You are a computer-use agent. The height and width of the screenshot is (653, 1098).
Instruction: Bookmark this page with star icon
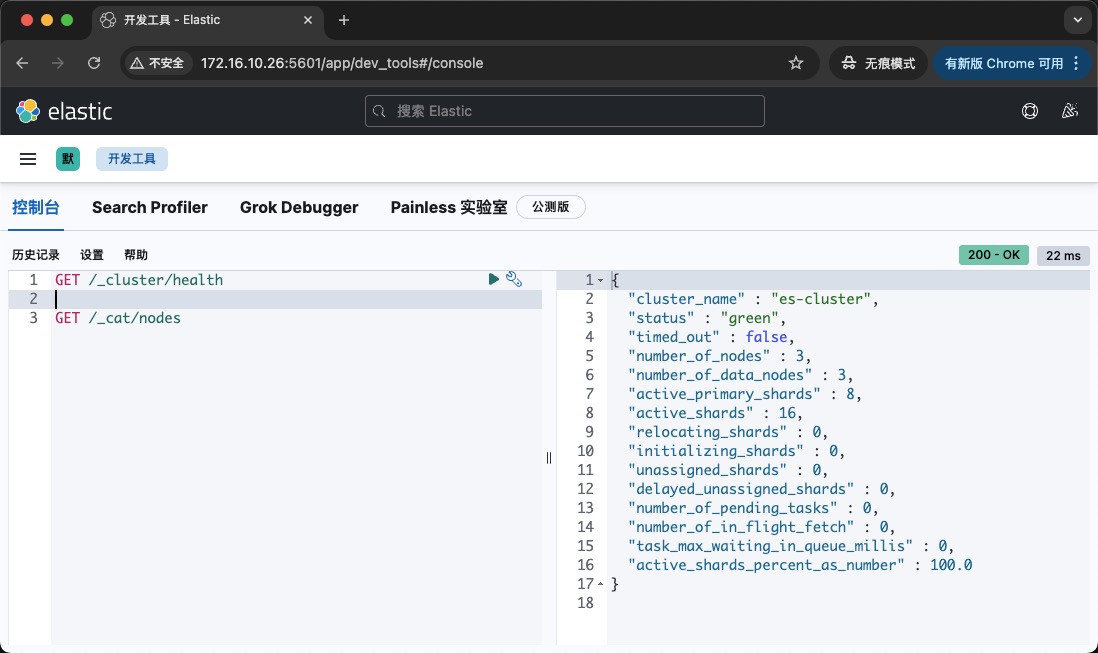pyautogui.click(x=796, y=63)
